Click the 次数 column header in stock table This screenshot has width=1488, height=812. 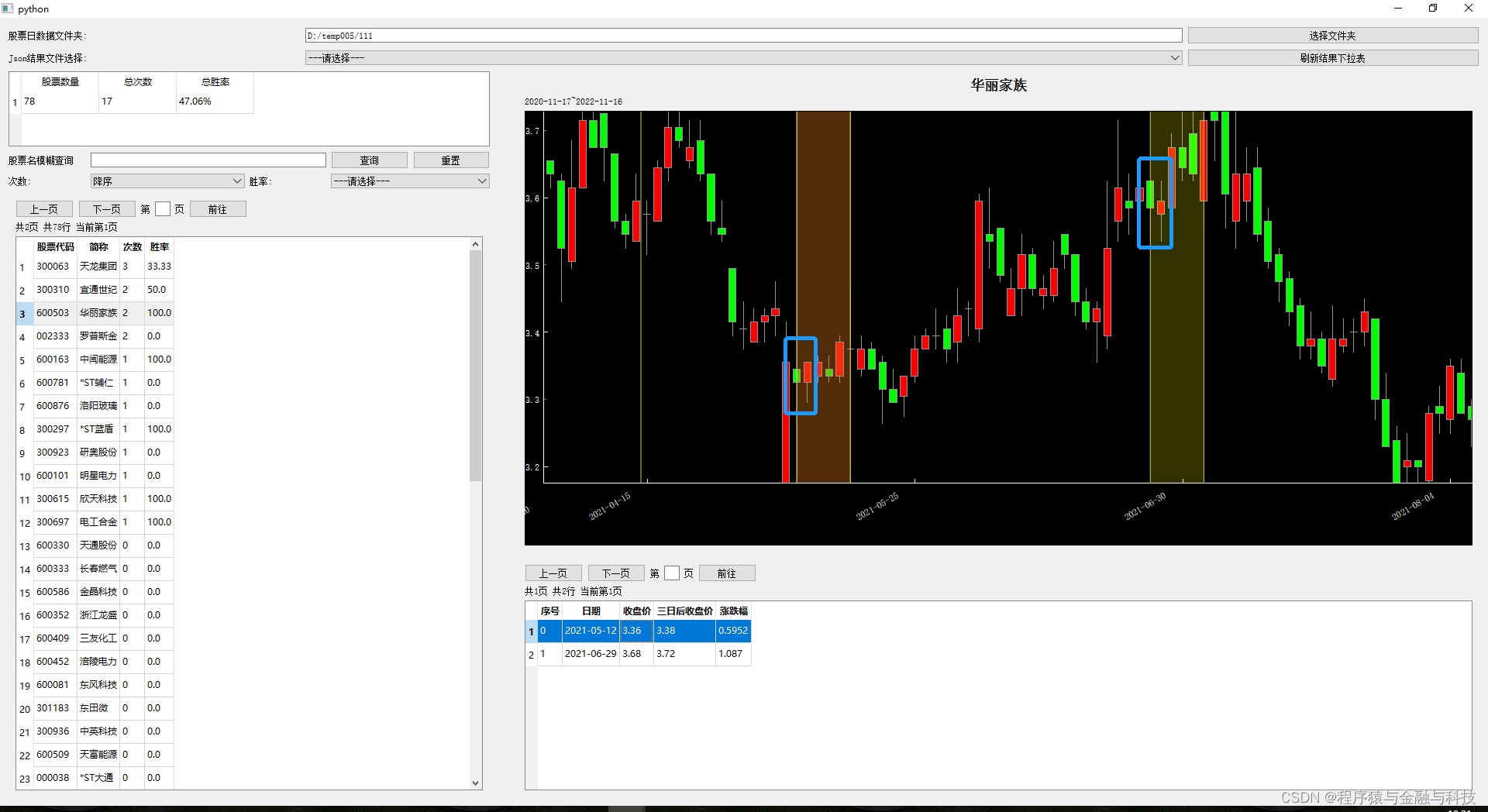133,247
